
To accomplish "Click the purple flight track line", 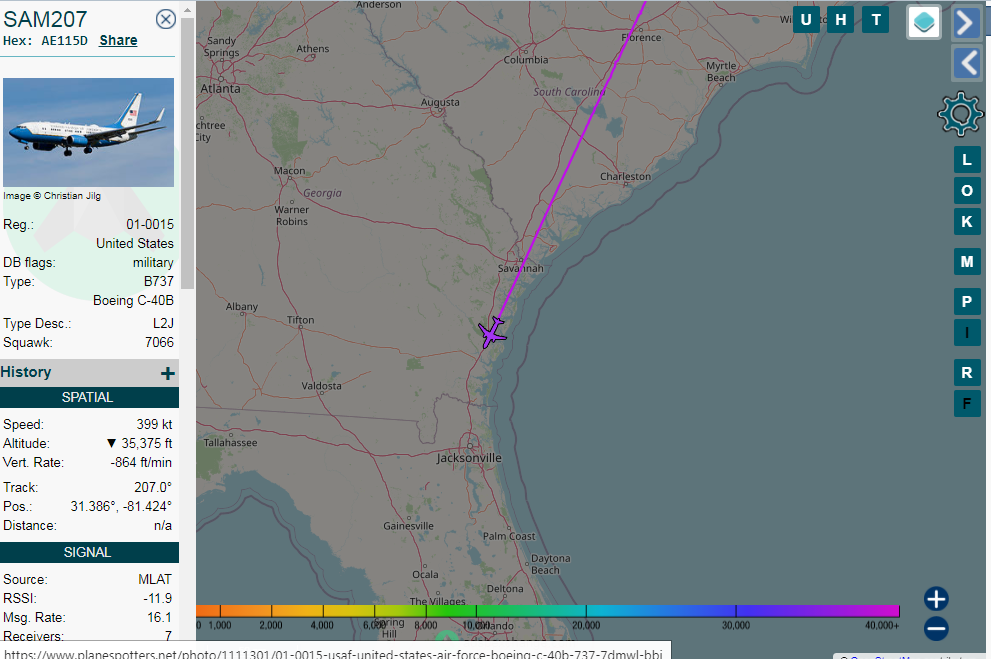I will (x=570, y=161).
